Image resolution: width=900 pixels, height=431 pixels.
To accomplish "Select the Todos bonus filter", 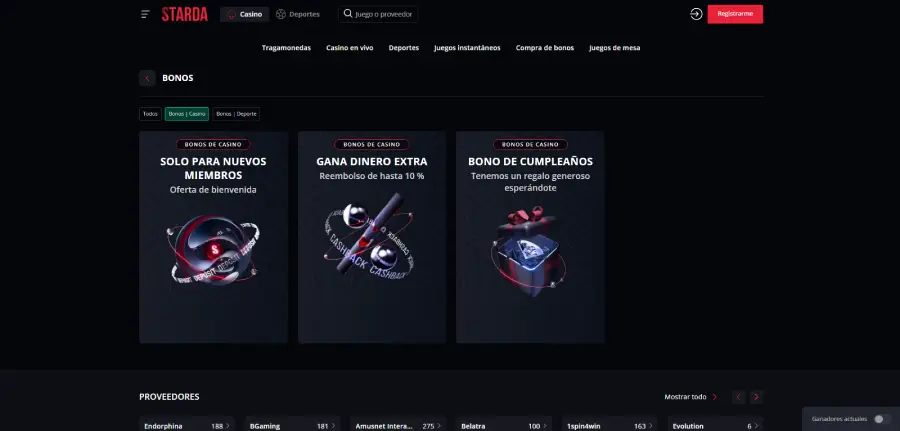I will coord(150,114).
